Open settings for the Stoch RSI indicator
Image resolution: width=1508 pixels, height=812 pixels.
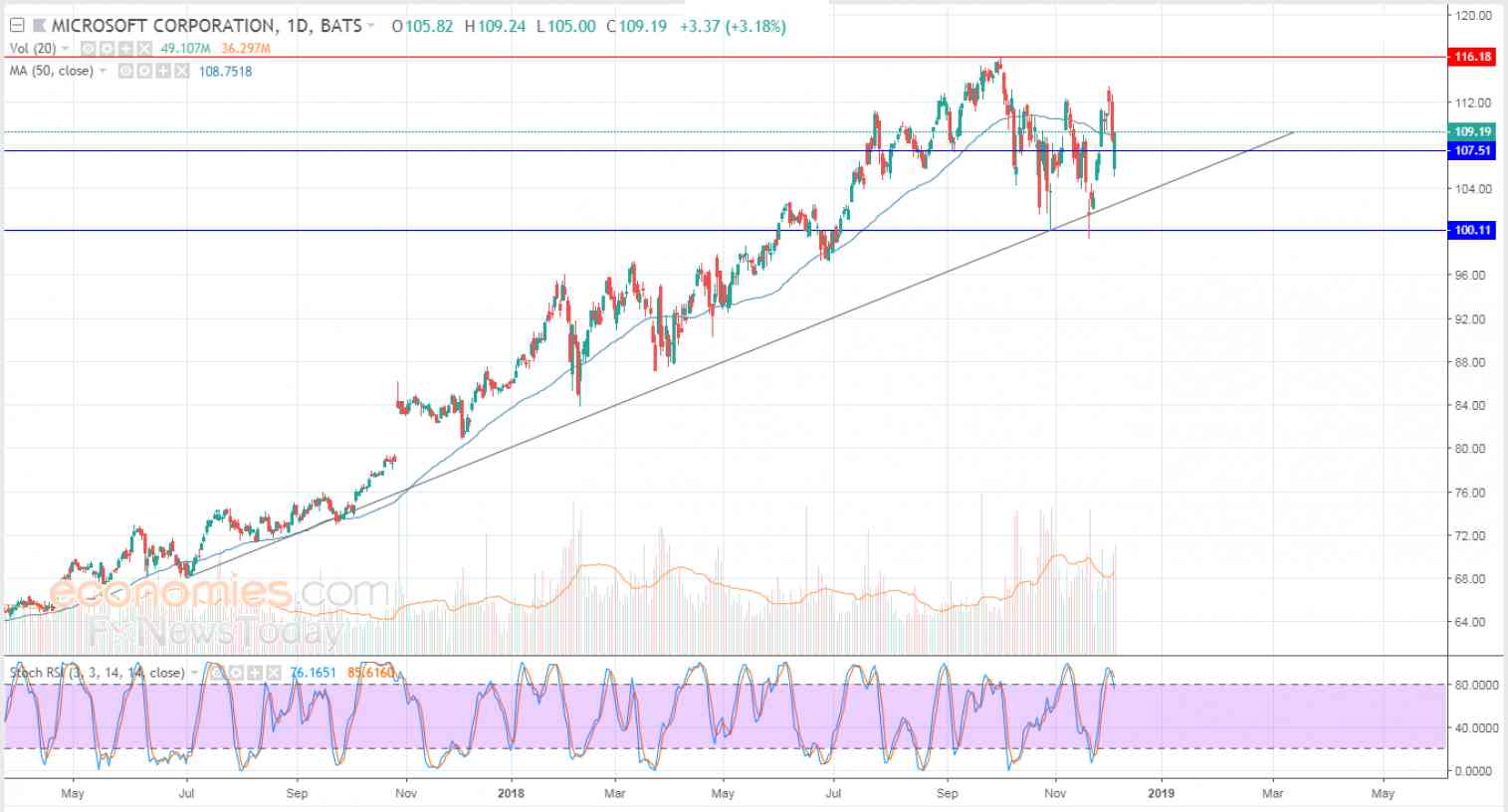click(237, 673)
